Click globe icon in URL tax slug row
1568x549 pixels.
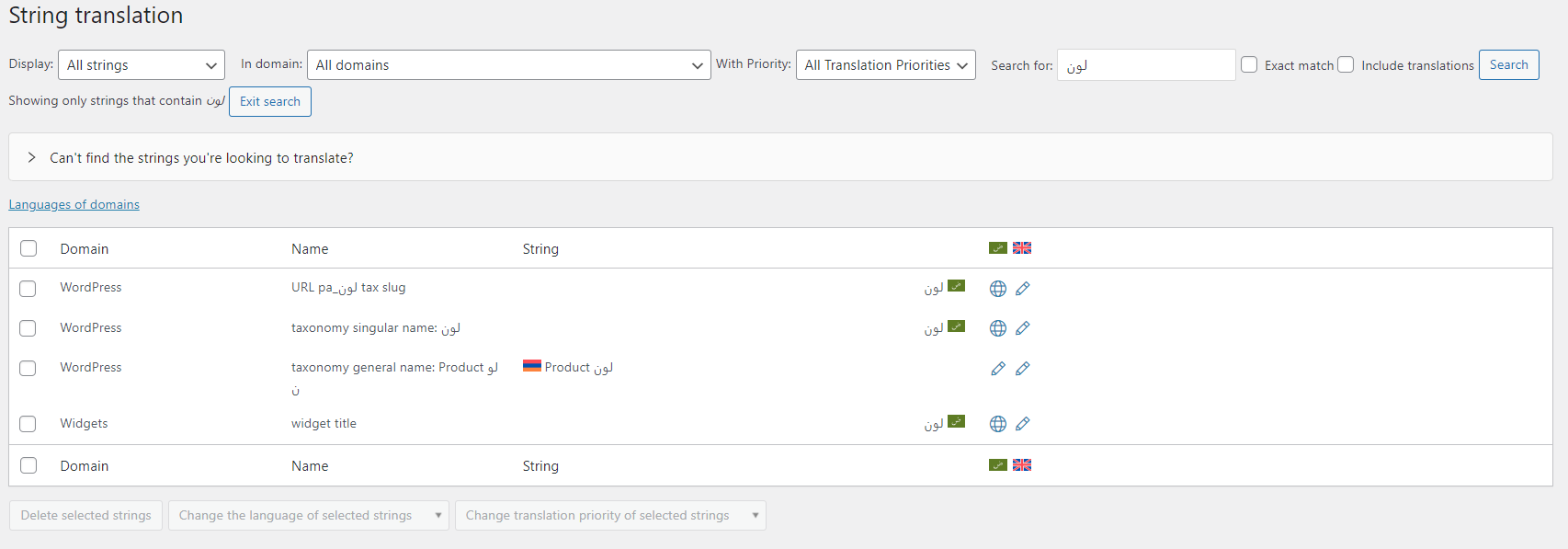(x=998, y=289)
